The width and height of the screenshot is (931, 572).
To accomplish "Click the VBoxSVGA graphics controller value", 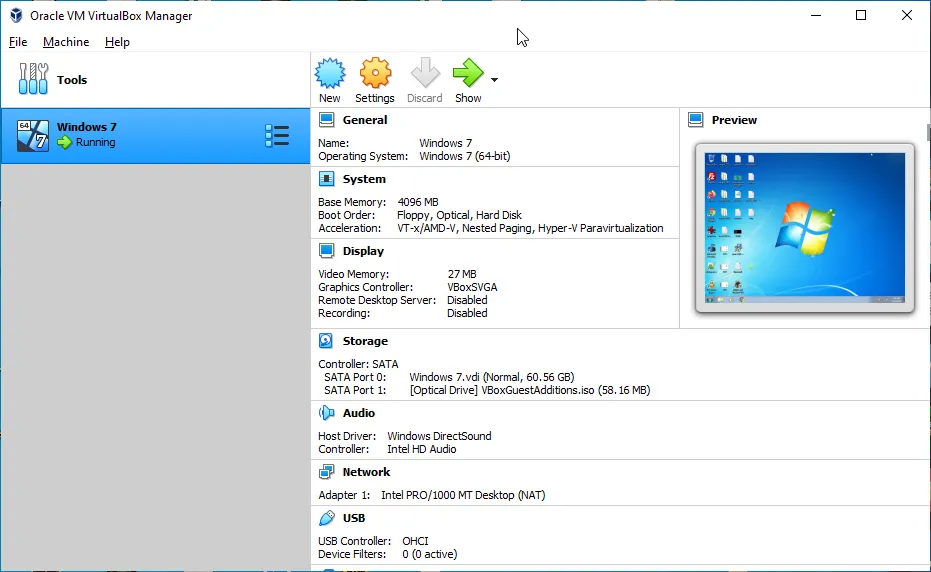I will [472, 287].
